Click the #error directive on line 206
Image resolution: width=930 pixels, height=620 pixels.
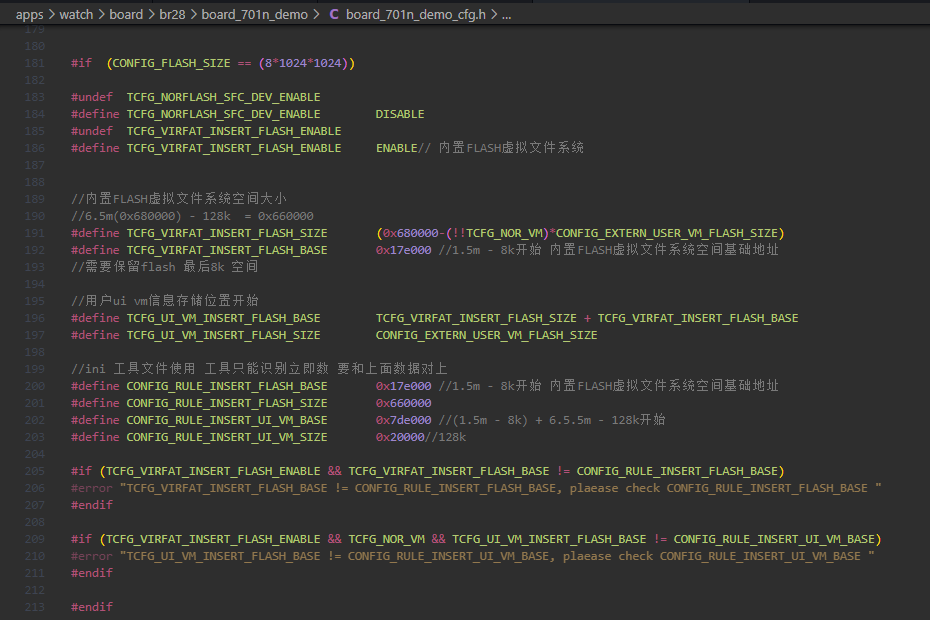coord(92,488)
